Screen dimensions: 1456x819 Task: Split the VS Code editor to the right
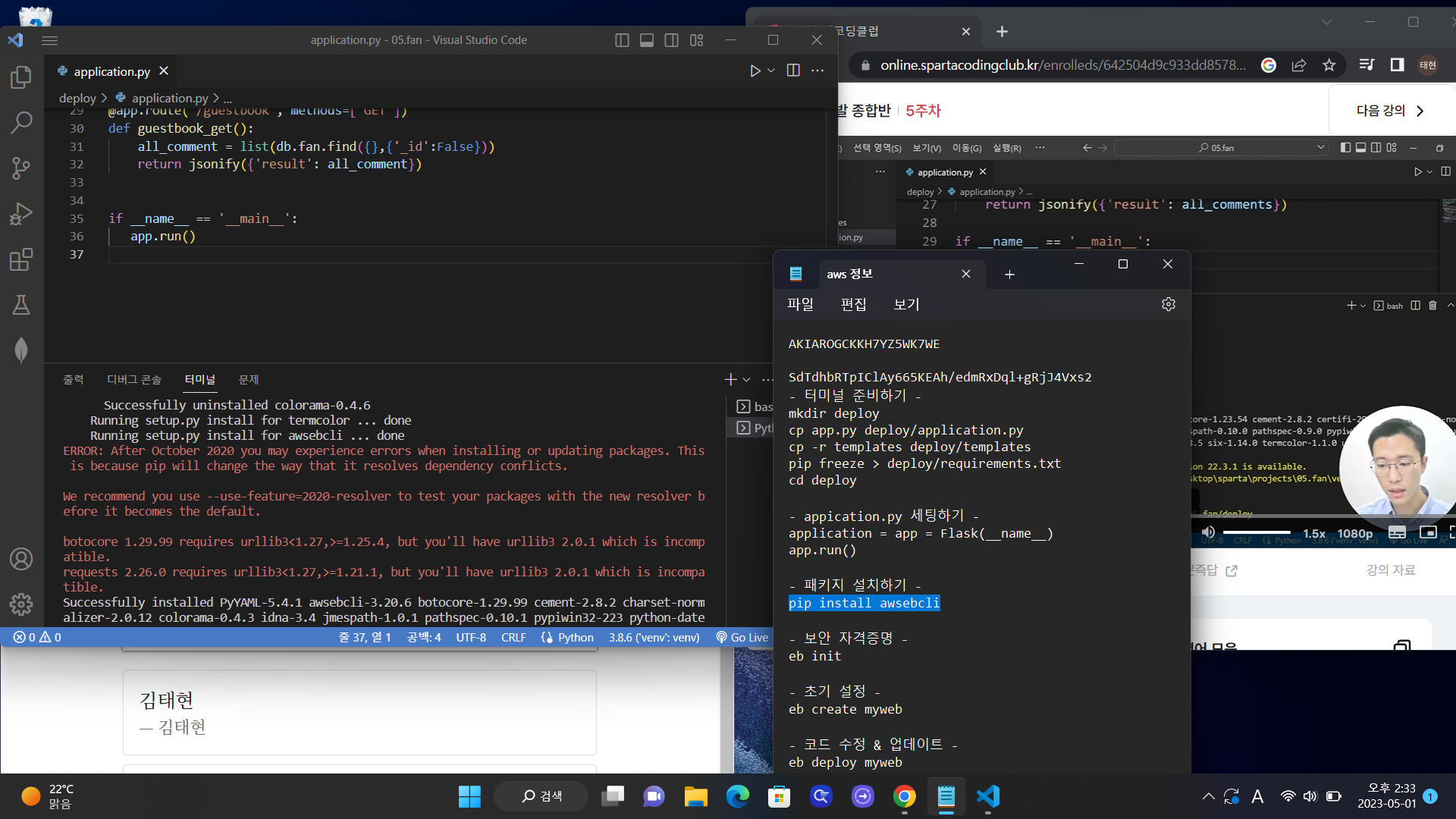(793, 71)
